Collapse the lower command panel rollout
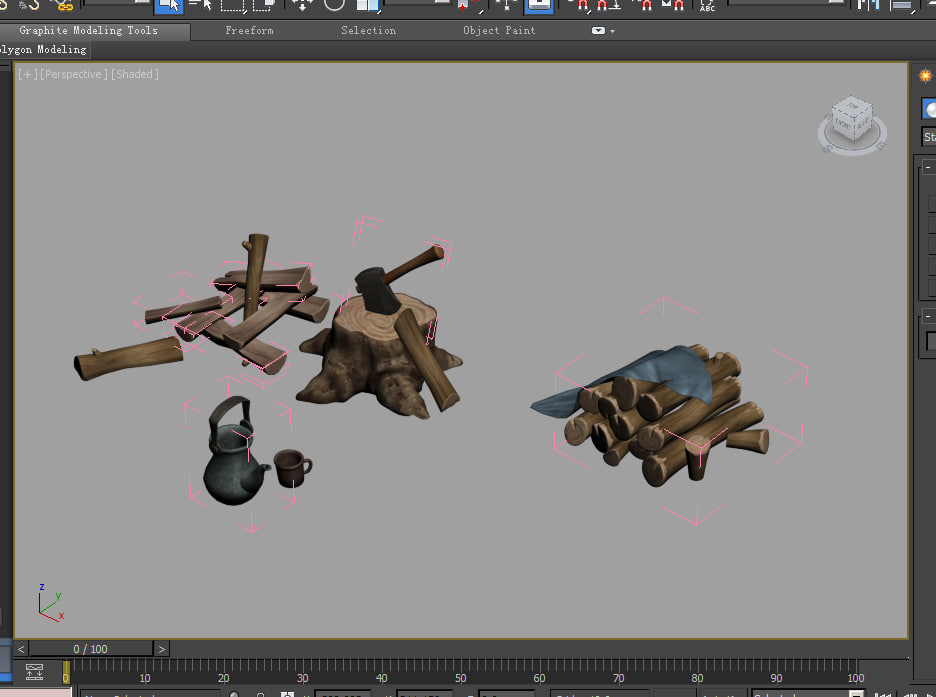 (x=928, y=316)
